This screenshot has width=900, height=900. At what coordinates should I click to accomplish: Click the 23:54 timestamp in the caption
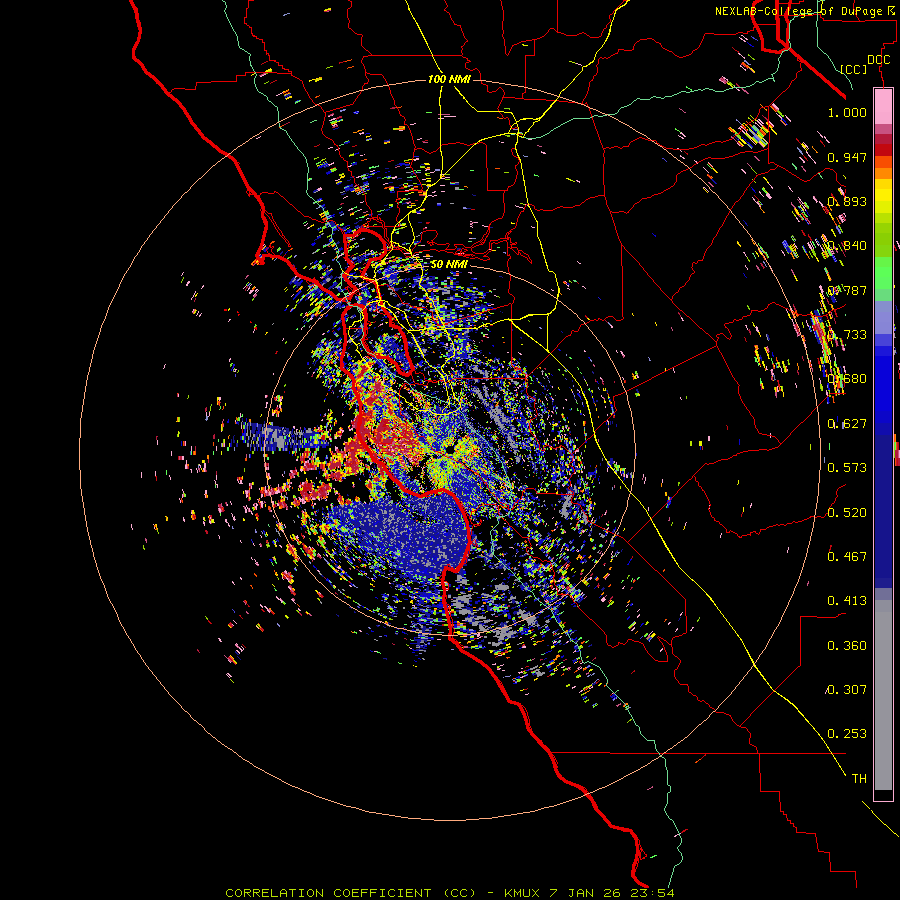click(x=651, y=893)
